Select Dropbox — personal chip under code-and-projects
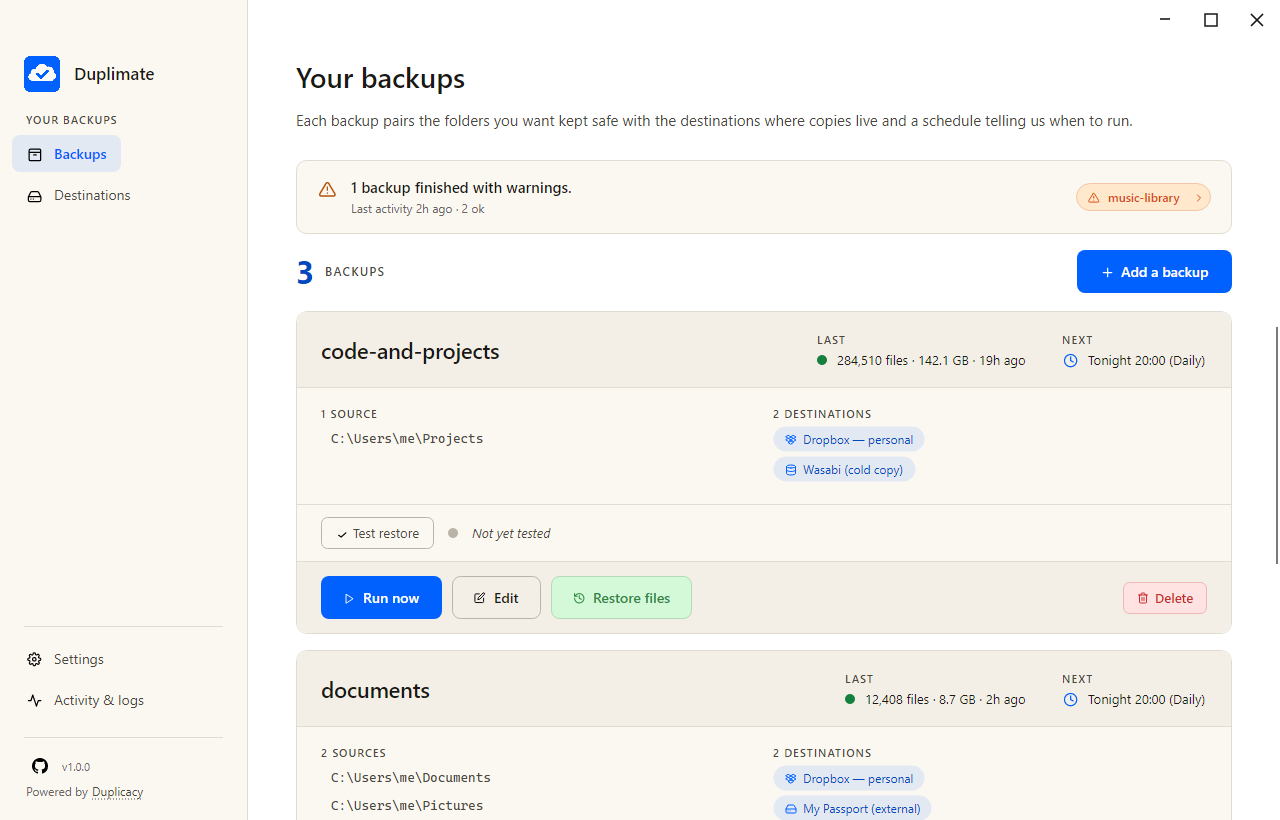The width and height of the screenshot is (1280, 820). coord(848,439)
